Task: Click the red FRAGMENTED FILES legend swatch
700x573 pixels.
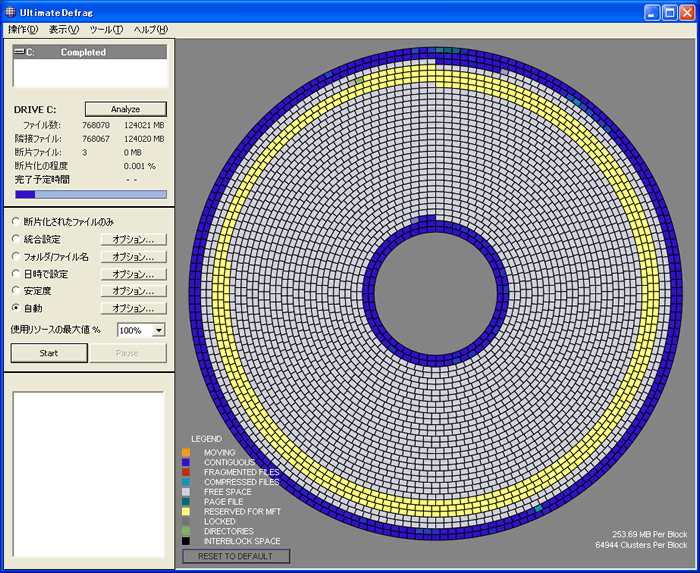Action: pos(185,472)
